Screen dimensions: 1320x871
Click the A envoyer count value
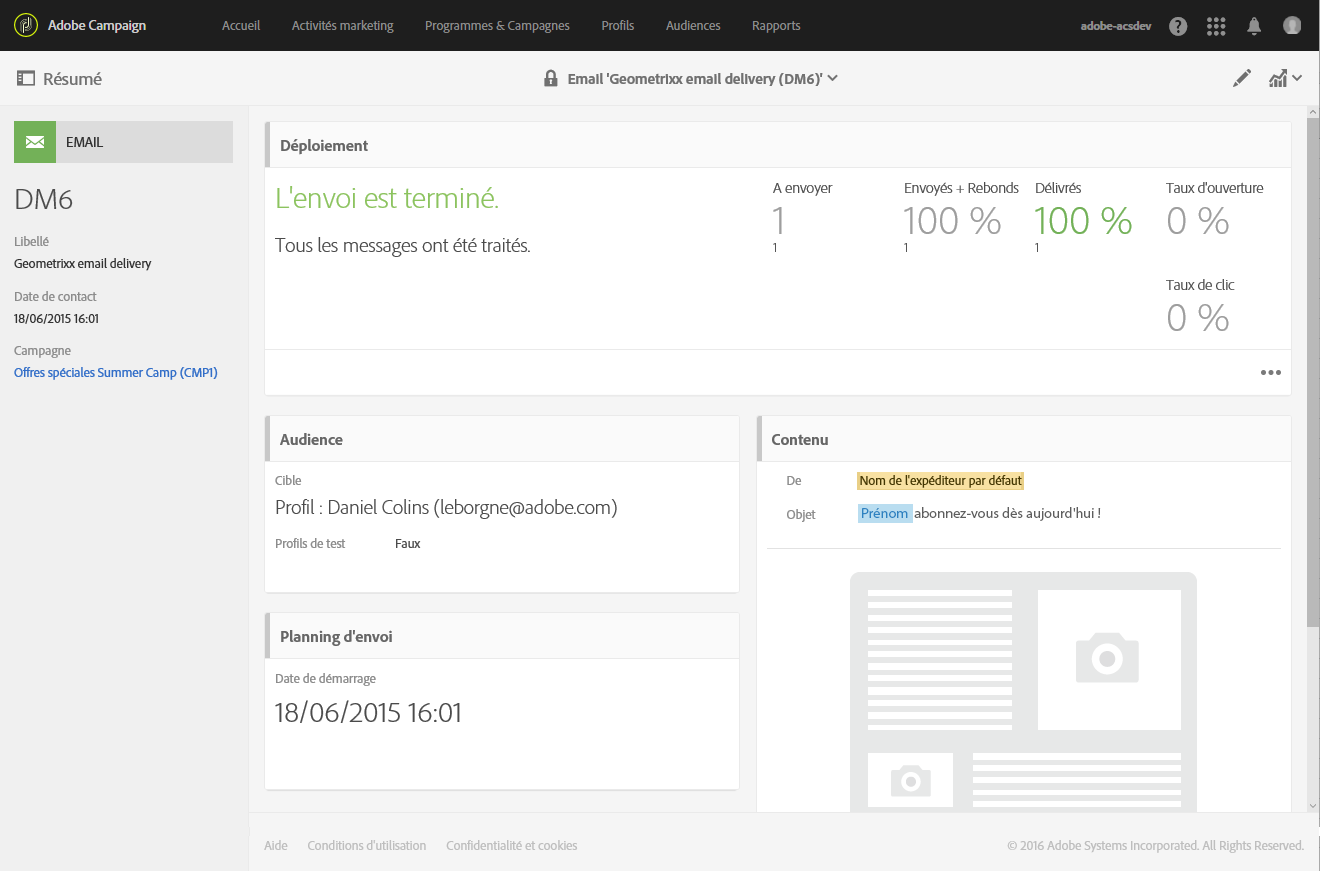click(780, 221)
